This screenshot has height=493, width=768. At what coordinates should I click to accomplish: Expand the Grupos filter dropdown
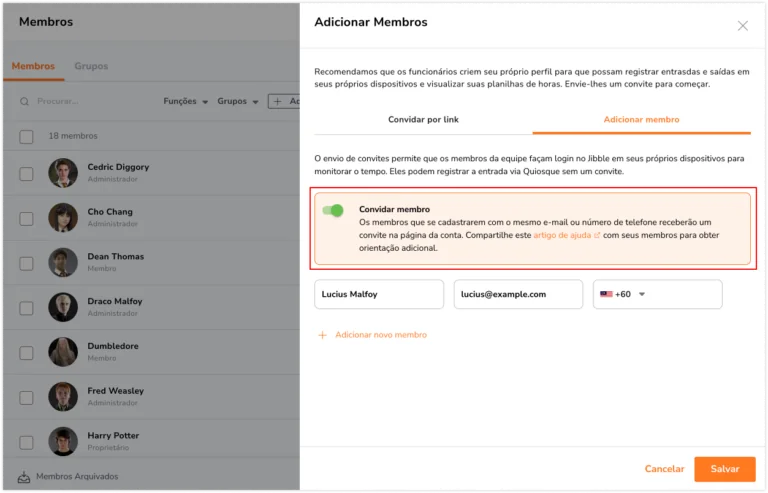(238, 101)
